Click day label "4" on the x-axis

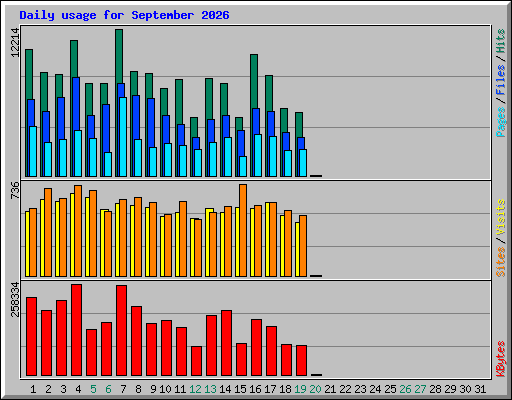pos(78,389)
